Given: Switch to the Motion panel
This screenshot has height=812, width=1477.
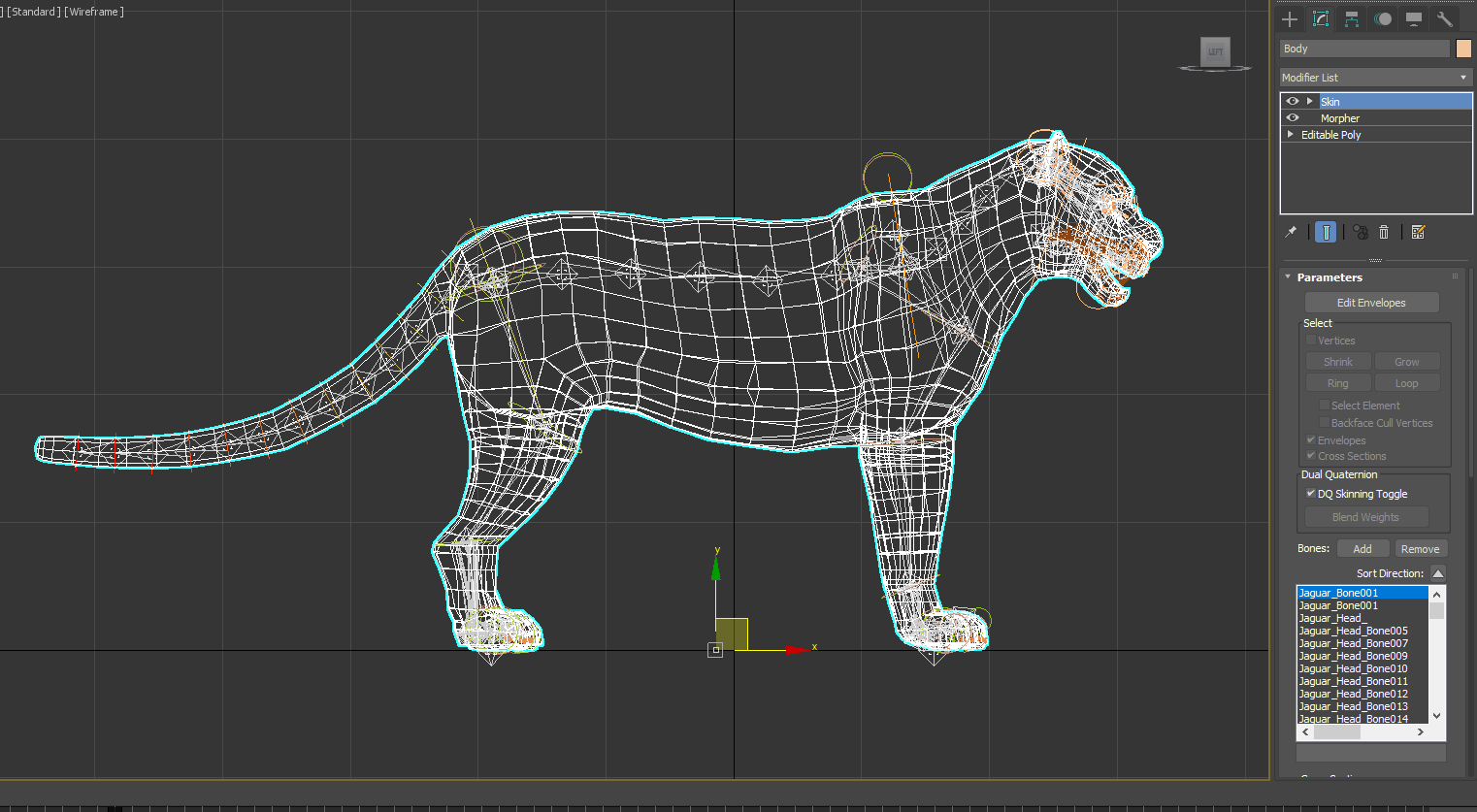Looking at the screenshot, I should (1382, 18).
